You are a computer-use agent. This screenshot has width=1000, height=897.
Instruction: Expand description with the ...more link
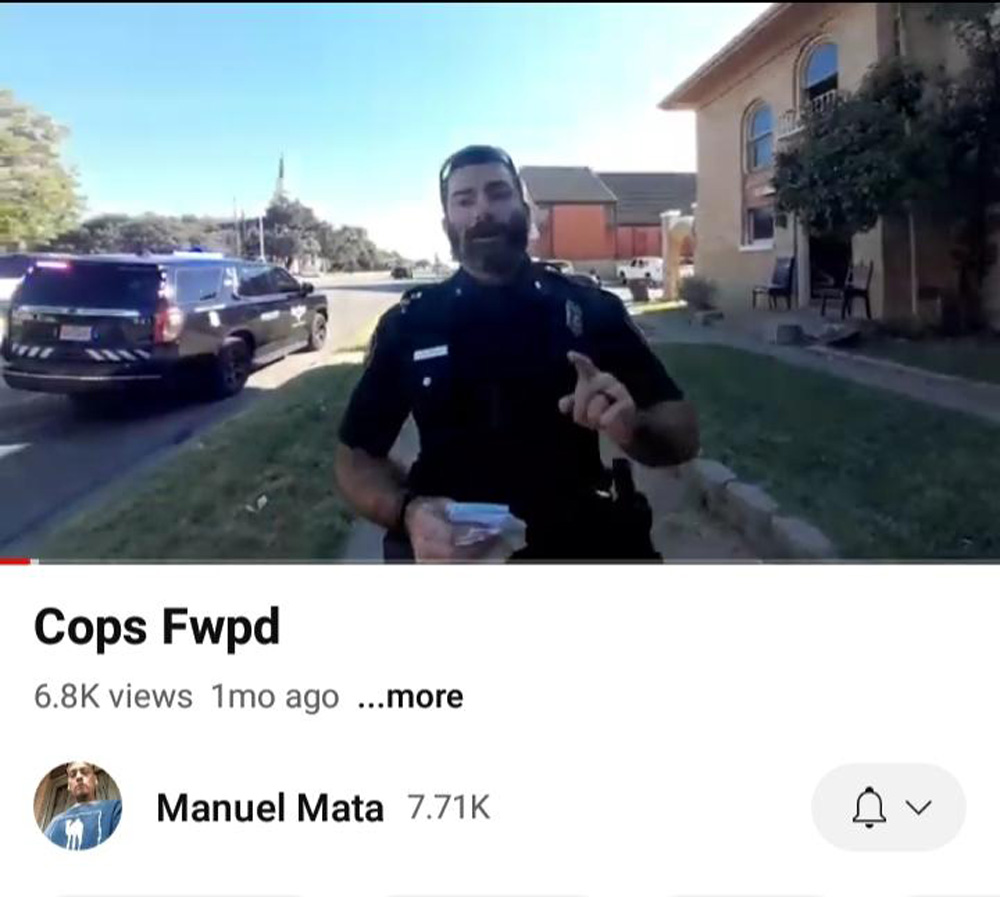410,696
